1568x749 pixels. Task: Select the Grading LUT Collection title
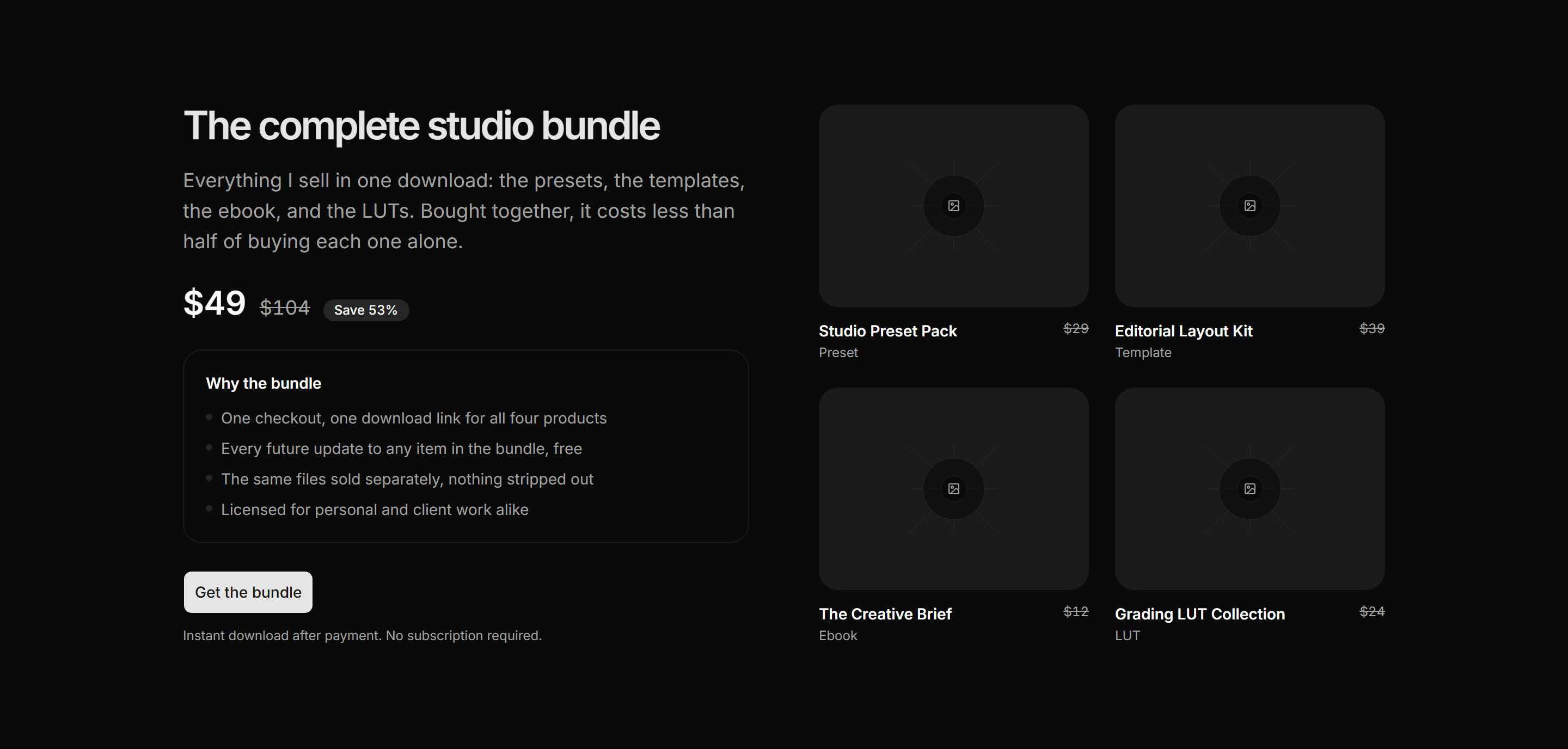1200,614
